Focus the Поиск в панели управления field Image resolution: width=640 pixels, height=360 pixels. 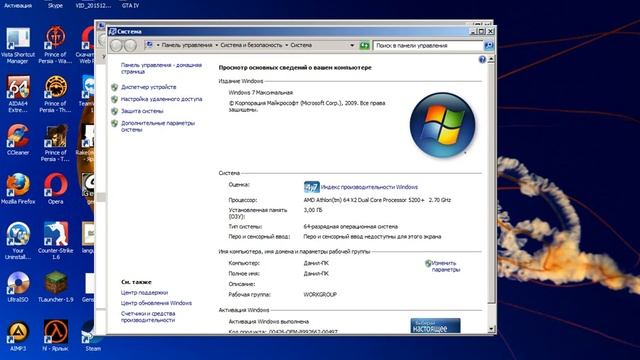point(428,45)
